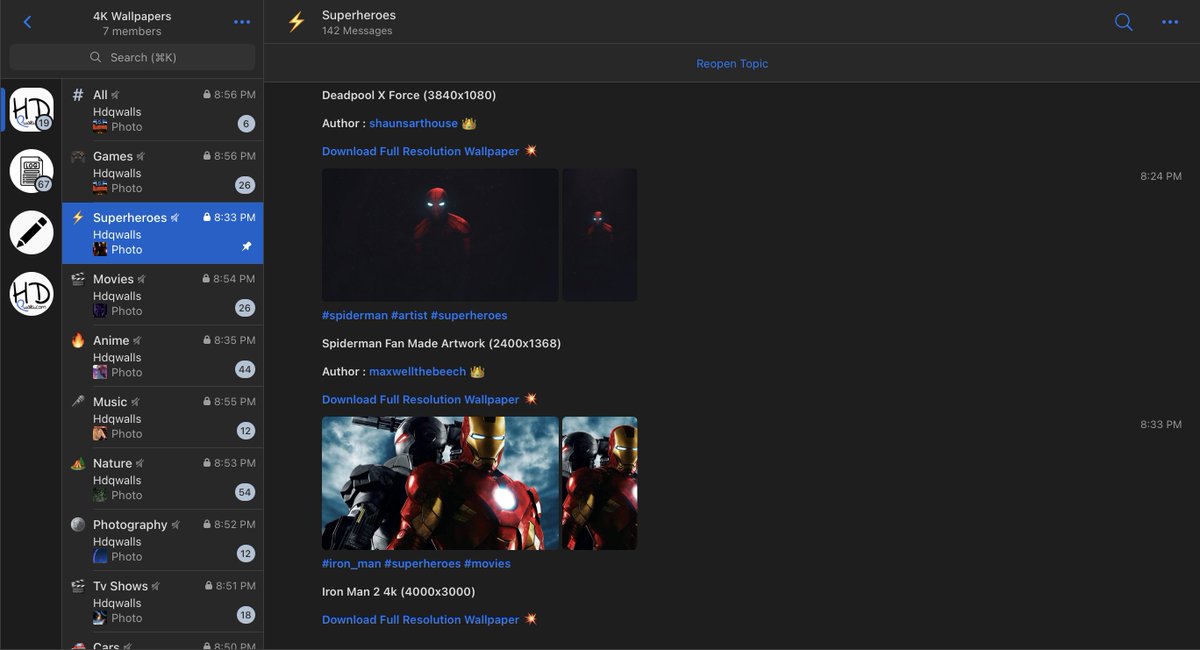
Task: Open the small Spiderman preview image
Action: [600, 235]
